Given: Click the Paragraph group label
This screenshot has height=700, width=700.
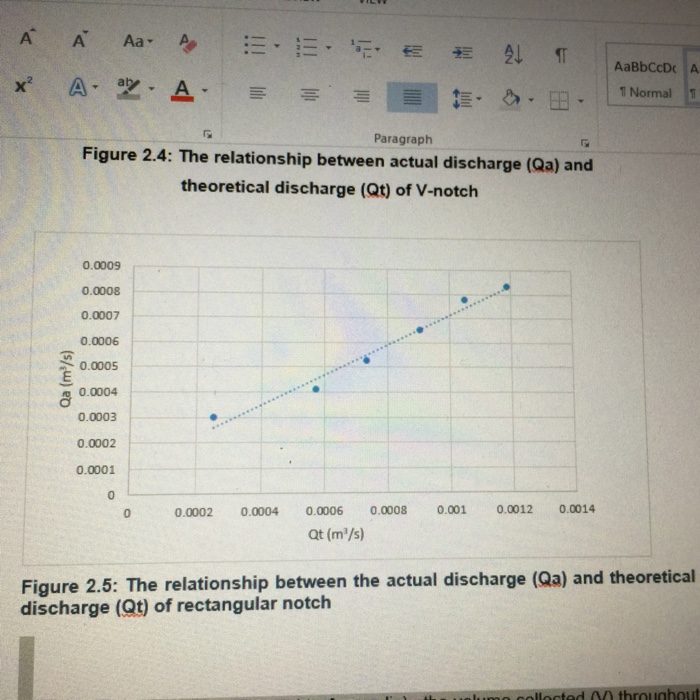Looking at the screenshot, I should coord(403,139).
